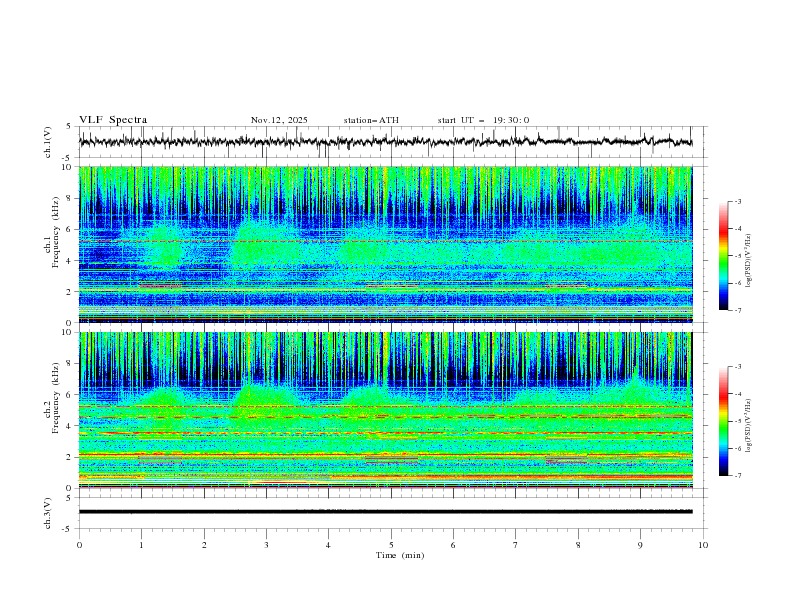Select the date text "Nov.12, 2025"
Image resolution: width=792 pixels, height=612 pixels.
(x=279, y=120)
